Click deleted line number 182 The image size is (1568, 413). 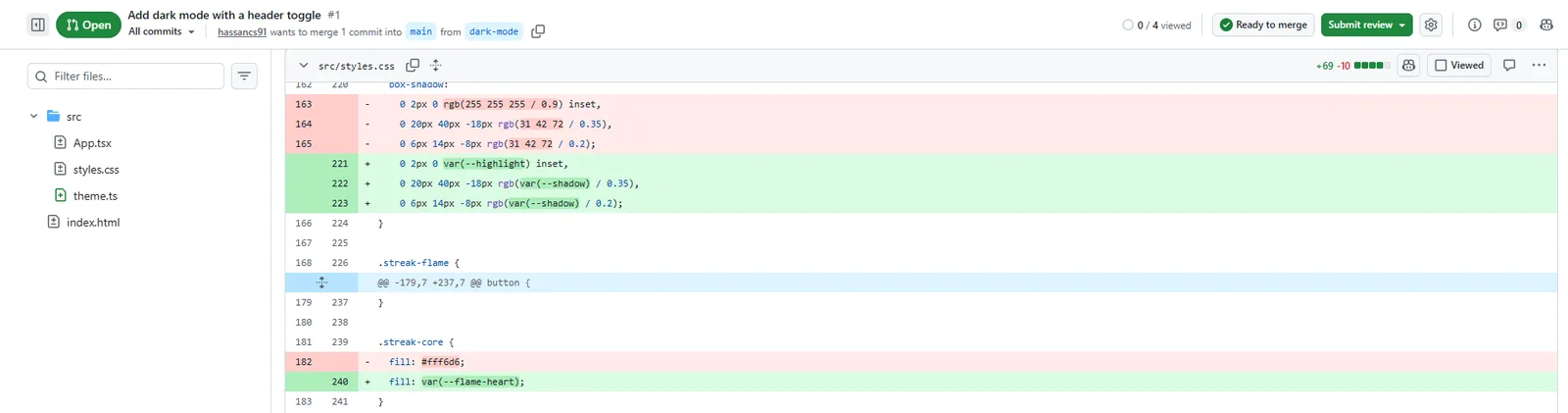tap(304, 362)
